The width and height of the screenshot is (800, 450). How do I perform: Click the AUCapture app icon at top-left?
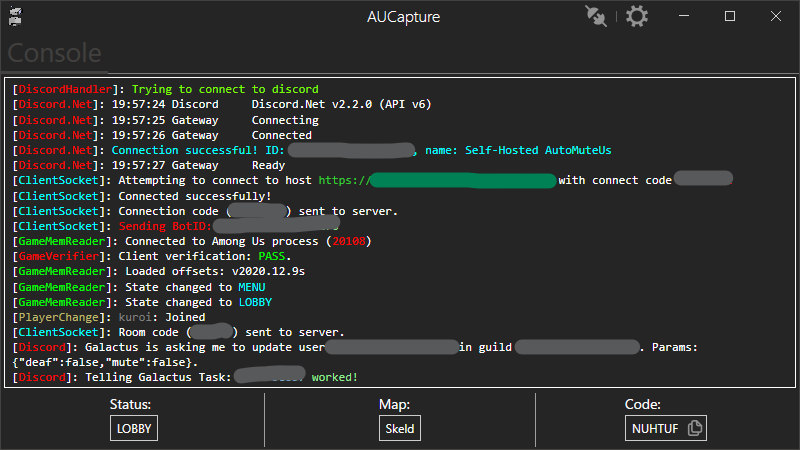click(x=16, y=17)
